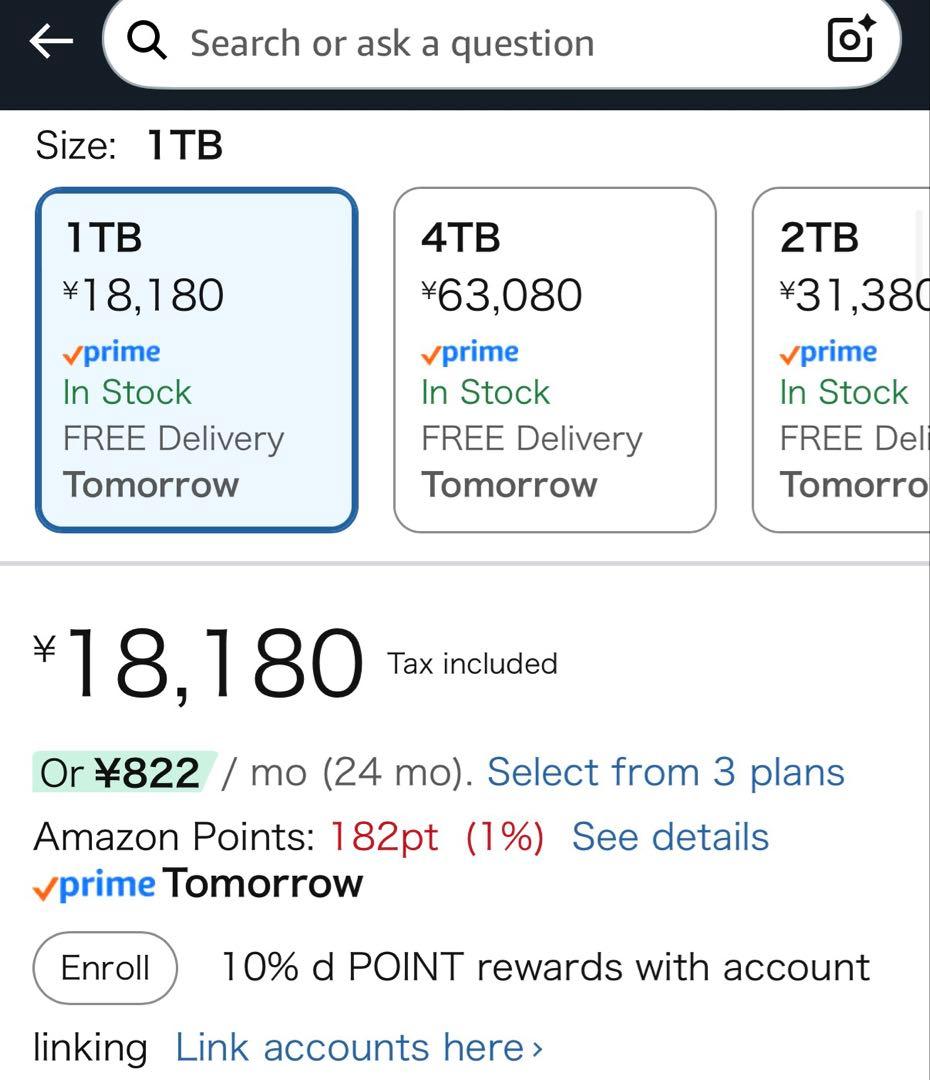The width and height of the screenshot is (930, 1080).
Task: Go back using the arrow icon
Action: 51,41
